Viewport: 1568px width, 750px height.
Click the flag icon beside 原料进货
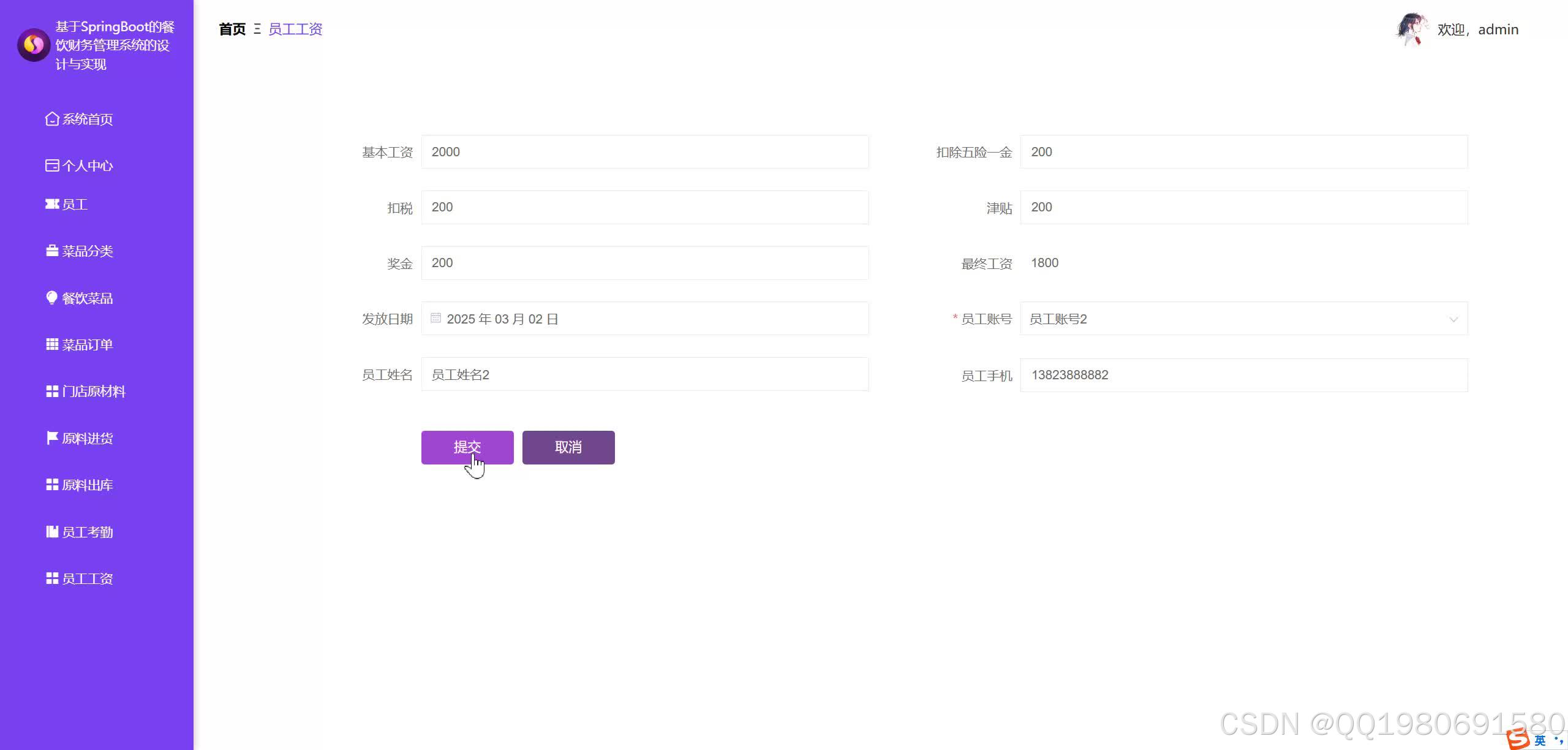tap(52, 438)
